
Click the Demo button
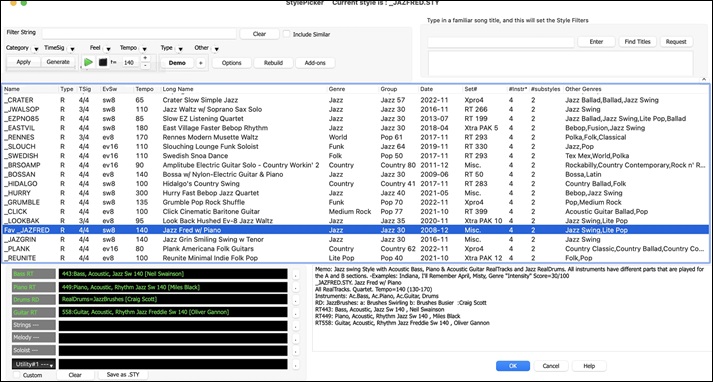[177, 63]
